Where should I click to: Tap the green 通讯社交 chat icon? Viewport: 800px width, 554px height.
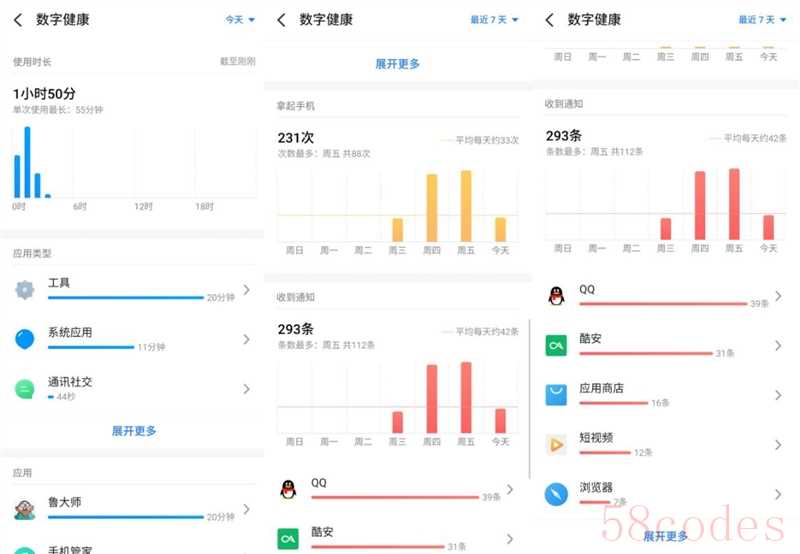point(24,389)
